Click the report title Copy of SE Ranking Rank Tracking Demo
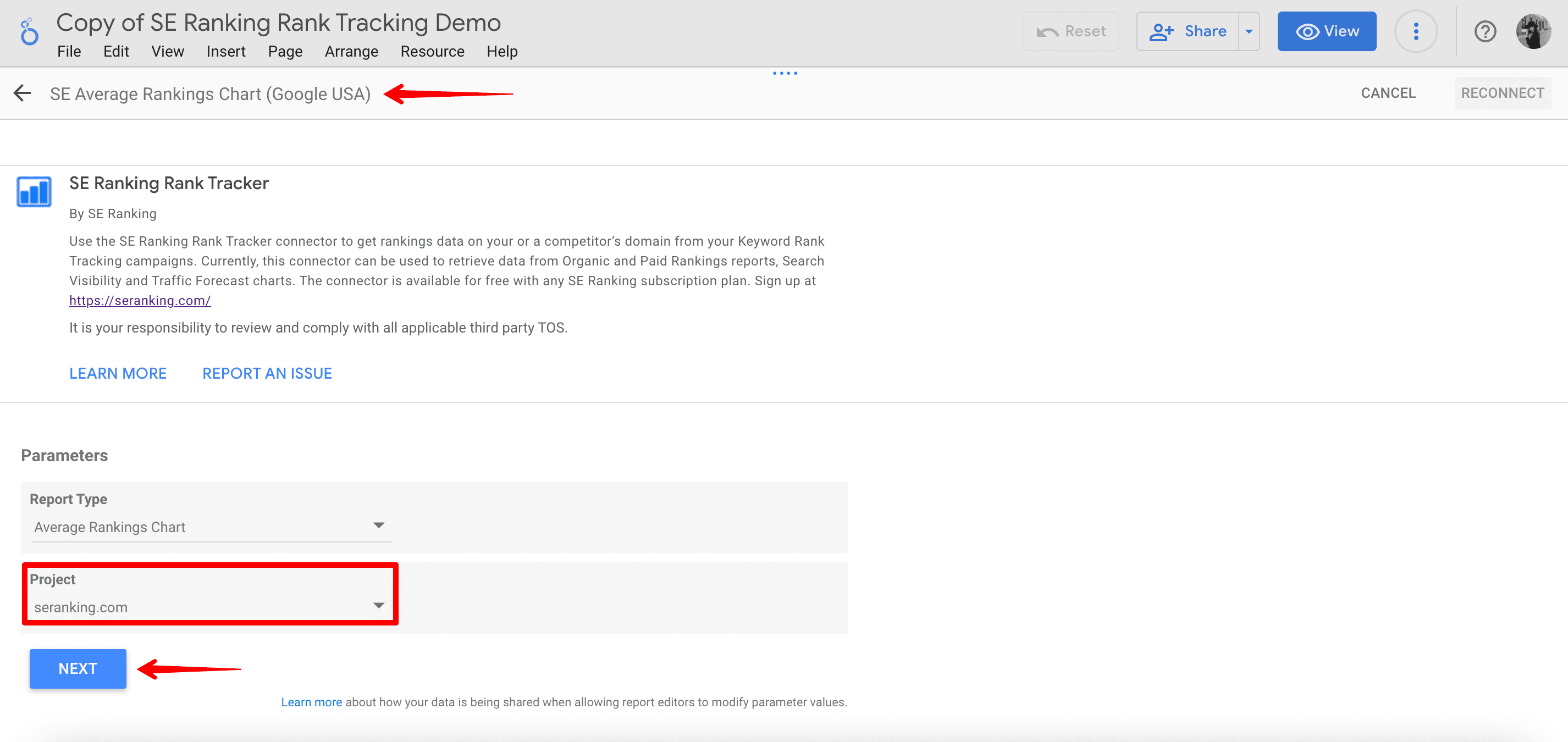Image resolution: width=1568 pixels, height=742 pixels. click(278, 23)
